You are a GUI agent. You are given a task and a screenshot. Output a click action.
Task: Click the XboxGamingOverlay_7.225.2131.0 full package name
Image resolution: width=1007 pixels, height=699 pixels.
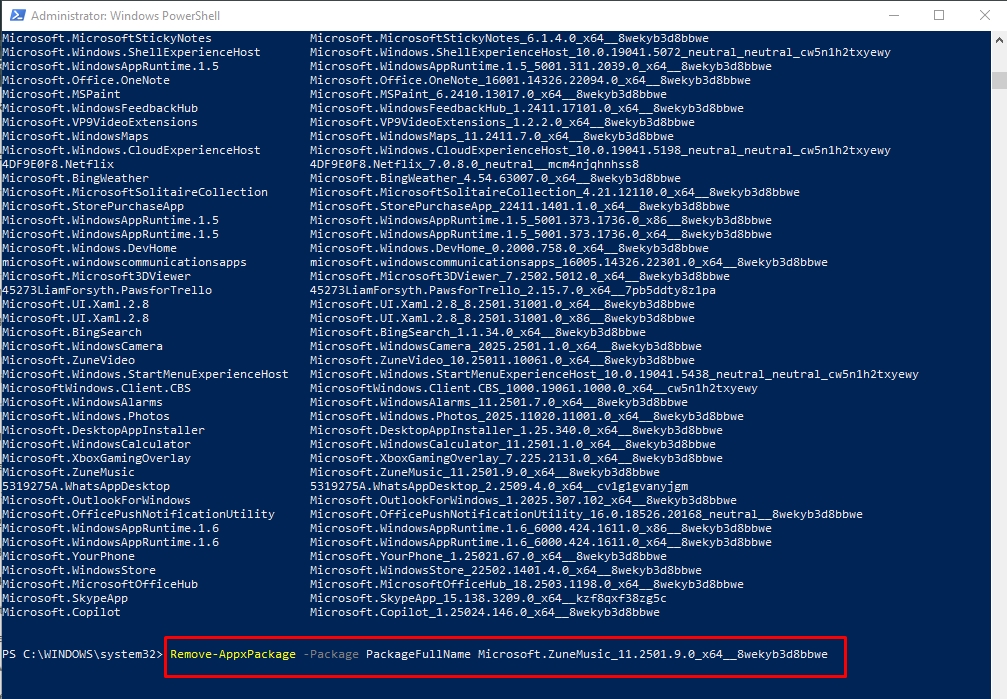(x=516, y=458)
